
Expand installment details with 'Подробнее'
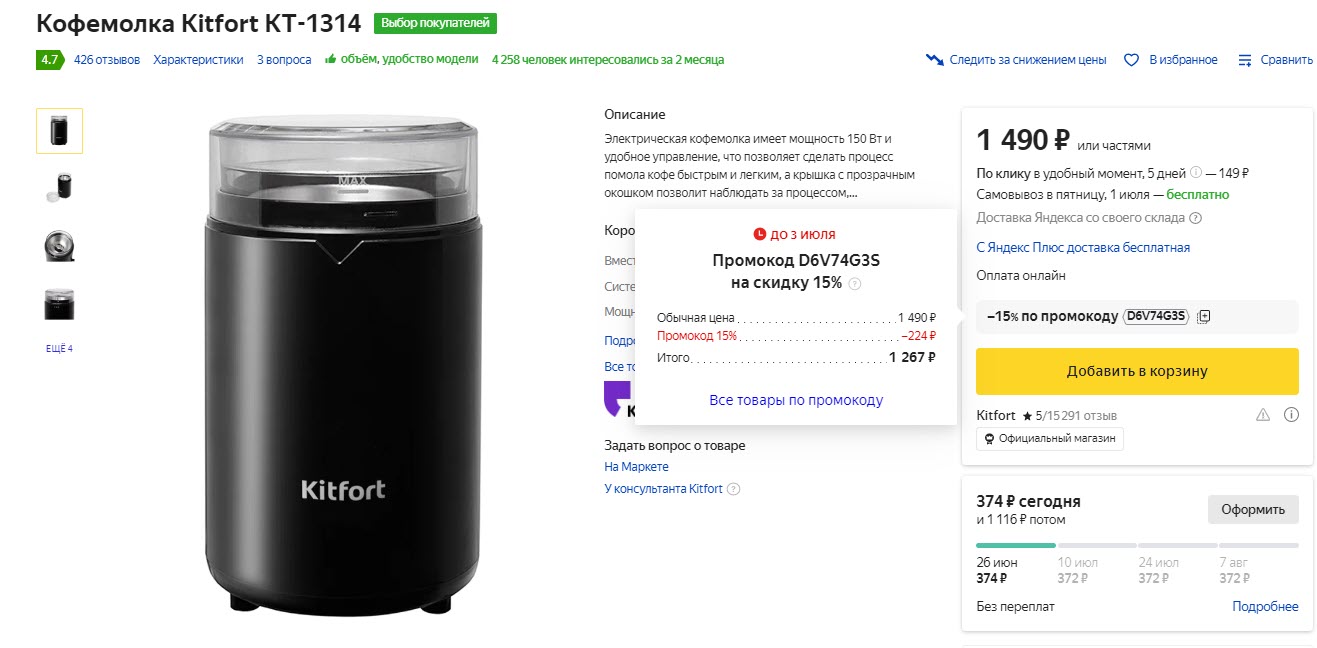coord(1265,606)
